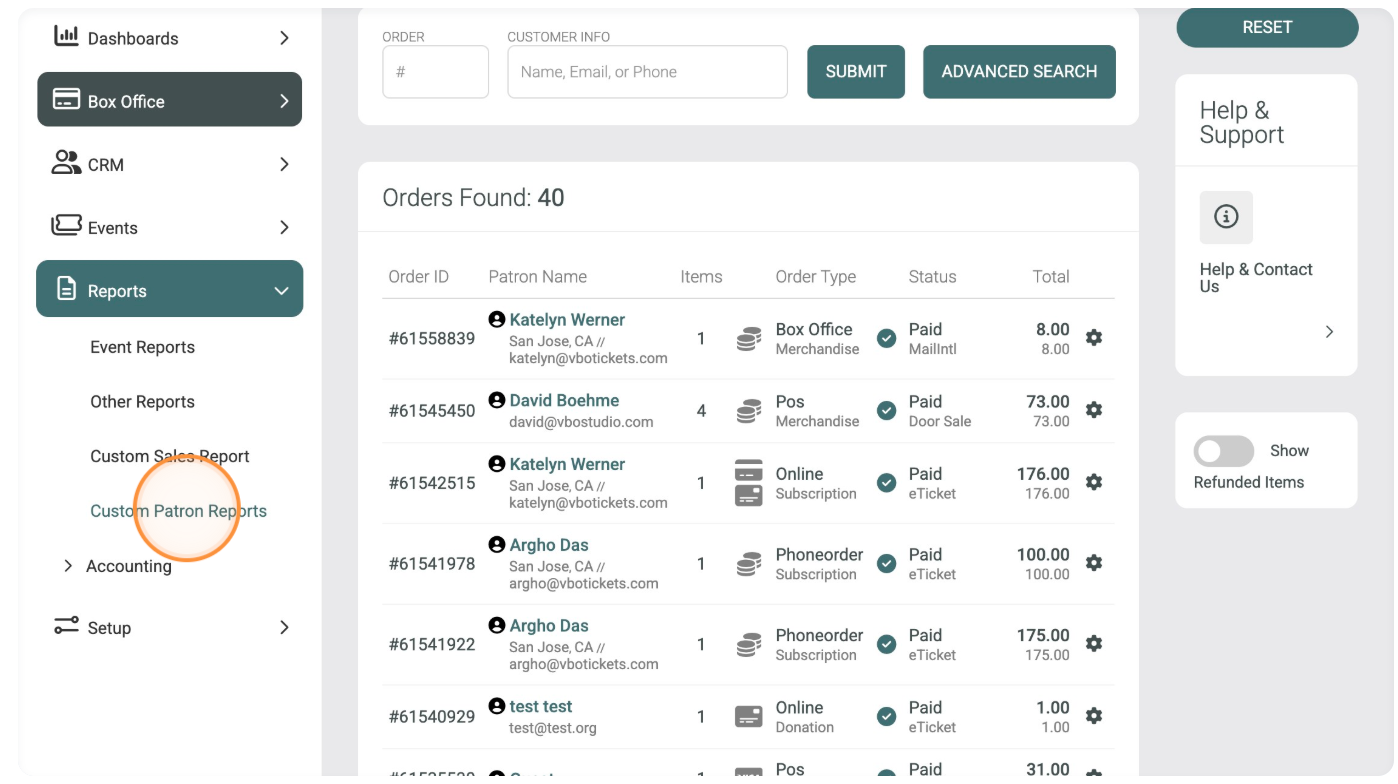Screen dimensions: 1398x784
Task: Click the Reports document icon
Action: [66, 289]
